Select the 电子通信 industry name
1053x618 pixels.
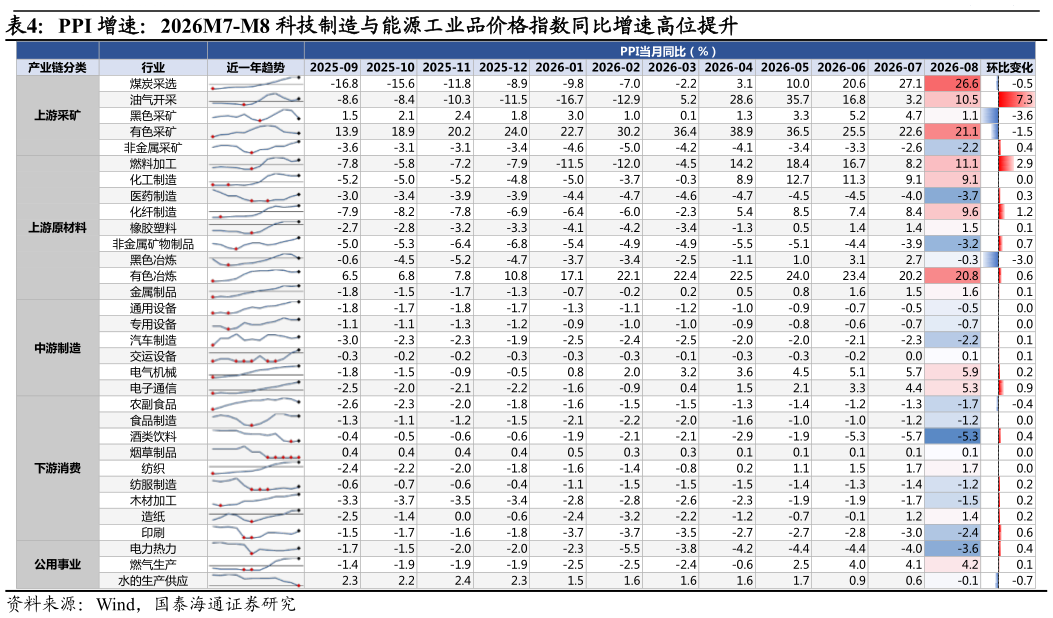tap(153, 388)
